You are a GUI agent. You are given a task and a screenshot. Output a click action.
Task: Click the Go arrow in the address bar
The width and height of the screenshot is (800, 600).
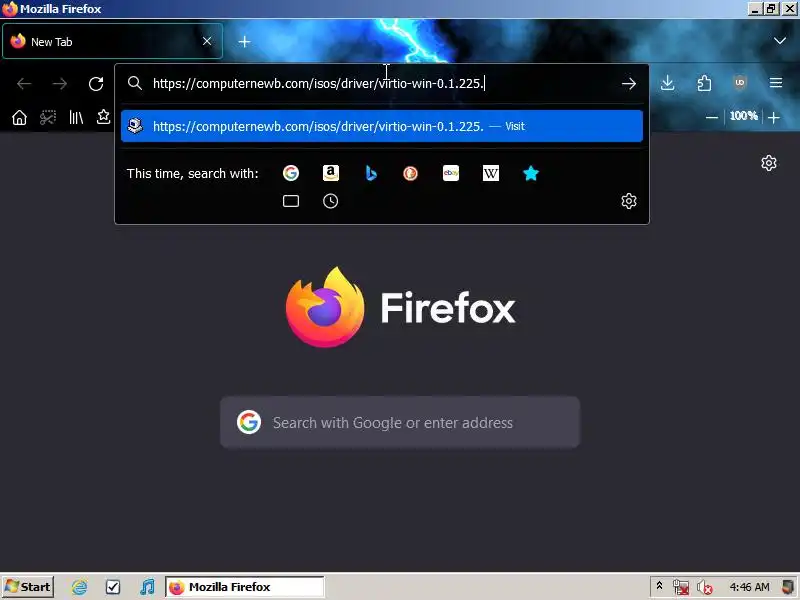tap(629, 84)
